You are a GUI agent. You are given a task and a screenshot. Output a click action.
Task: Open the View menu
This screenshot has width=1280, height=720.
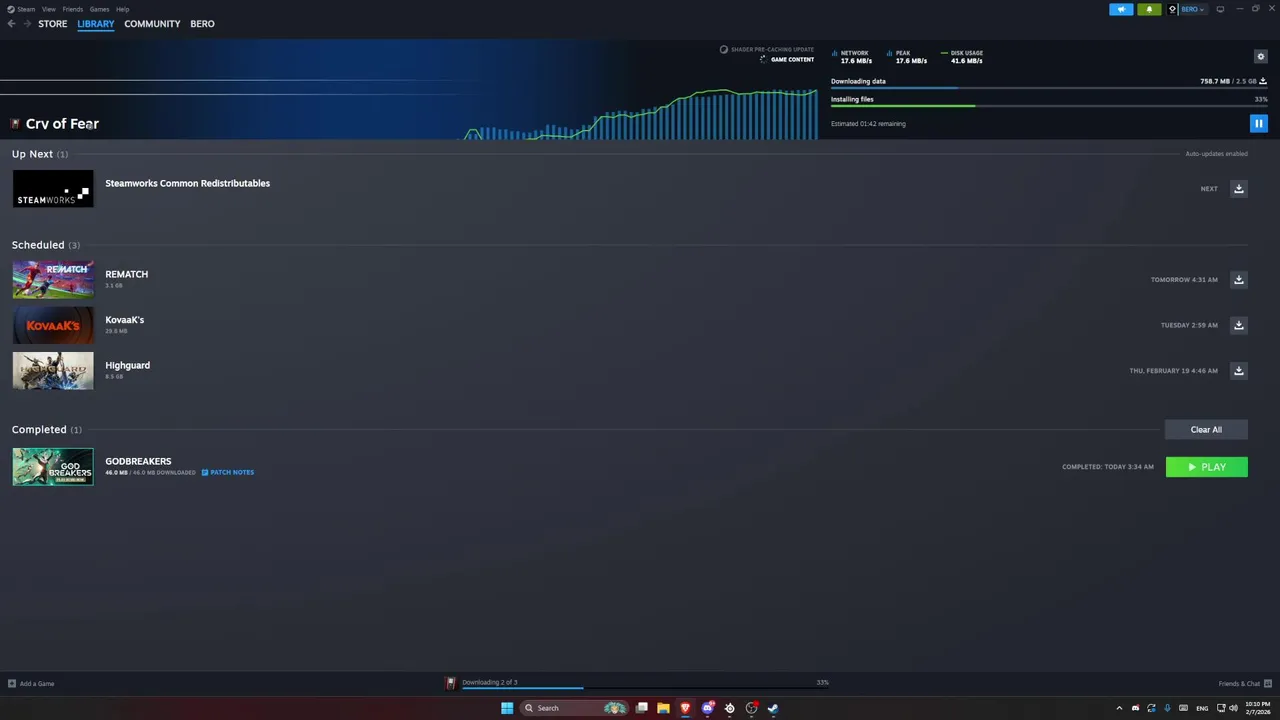[48, 9]
